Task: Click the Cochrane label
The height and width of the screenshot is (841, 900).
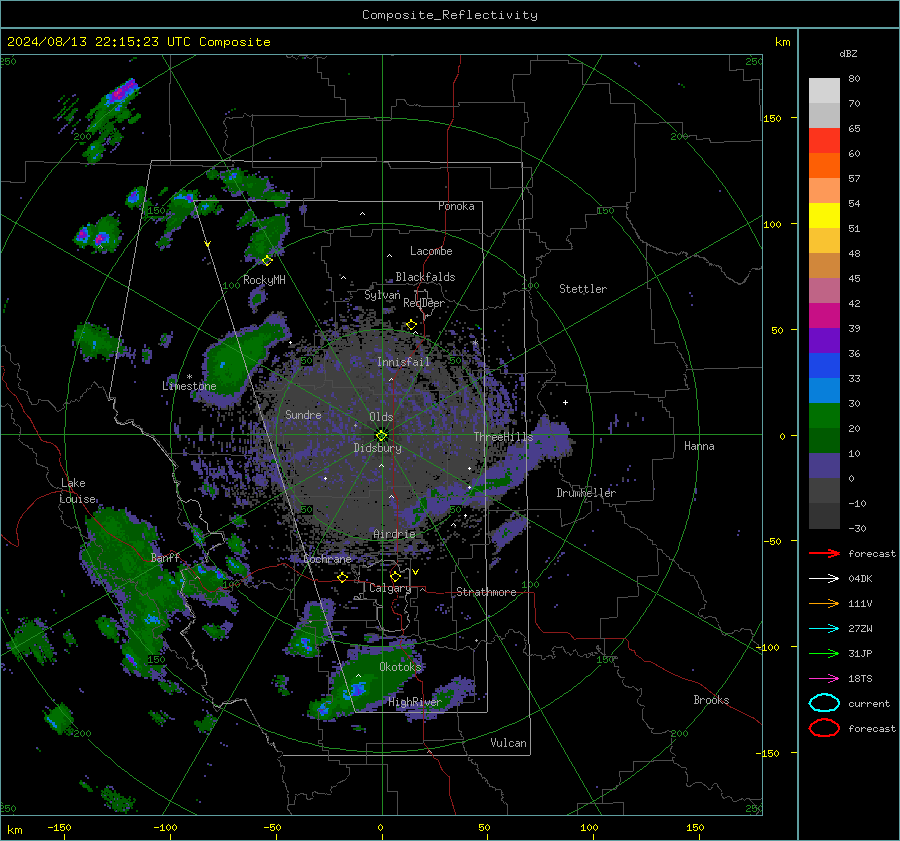Action: (x=327, y=559)
